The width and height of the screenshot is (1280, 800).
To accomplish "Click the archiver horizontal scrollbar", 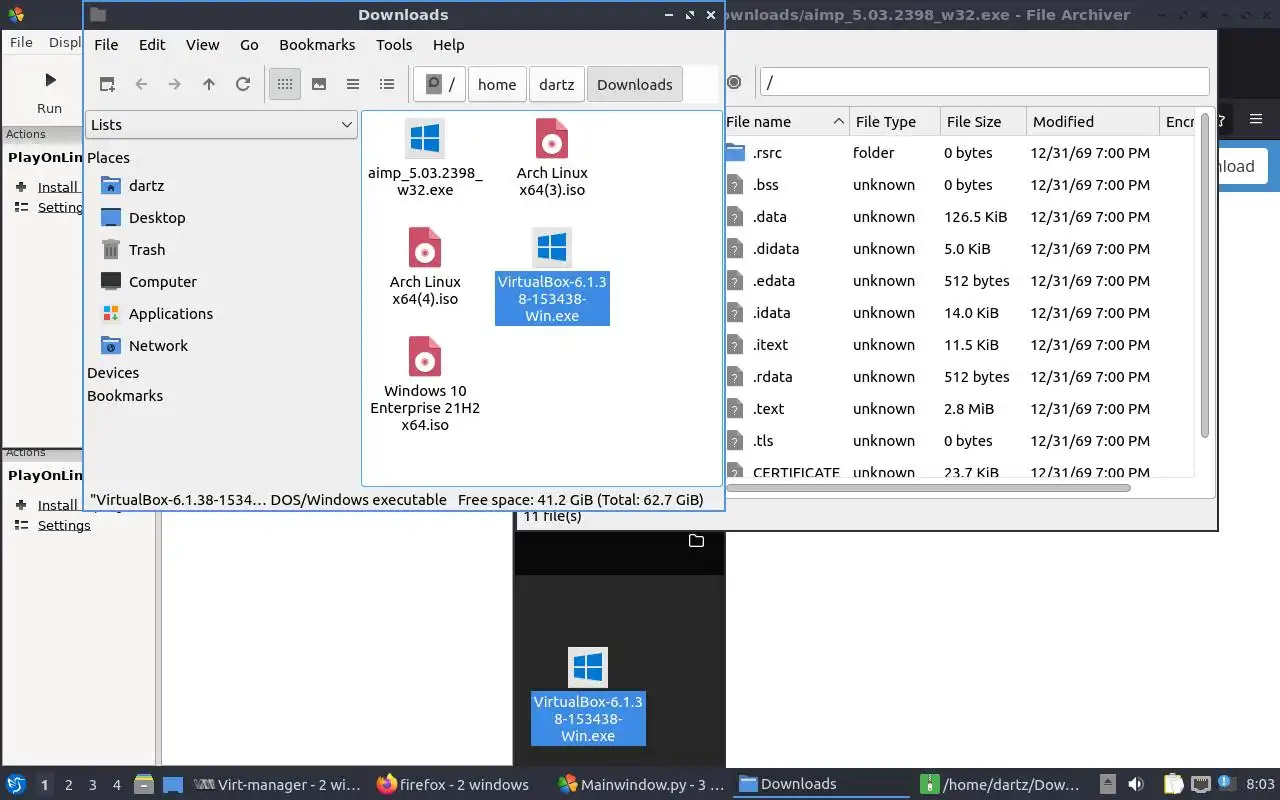I will tap(928, 488).
